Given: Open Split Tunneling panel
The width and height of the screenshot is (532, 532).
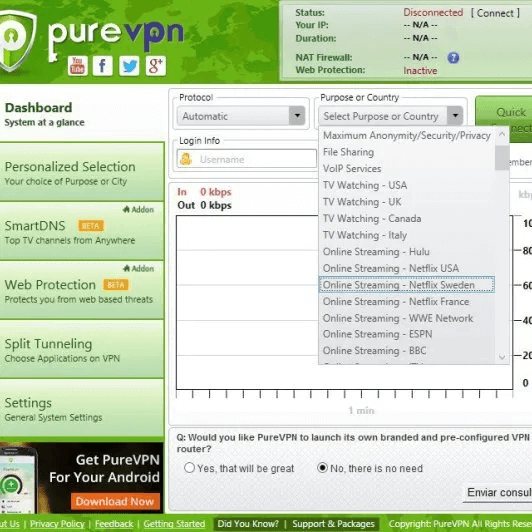Looking at the screenshot, I should click(81, 349).
